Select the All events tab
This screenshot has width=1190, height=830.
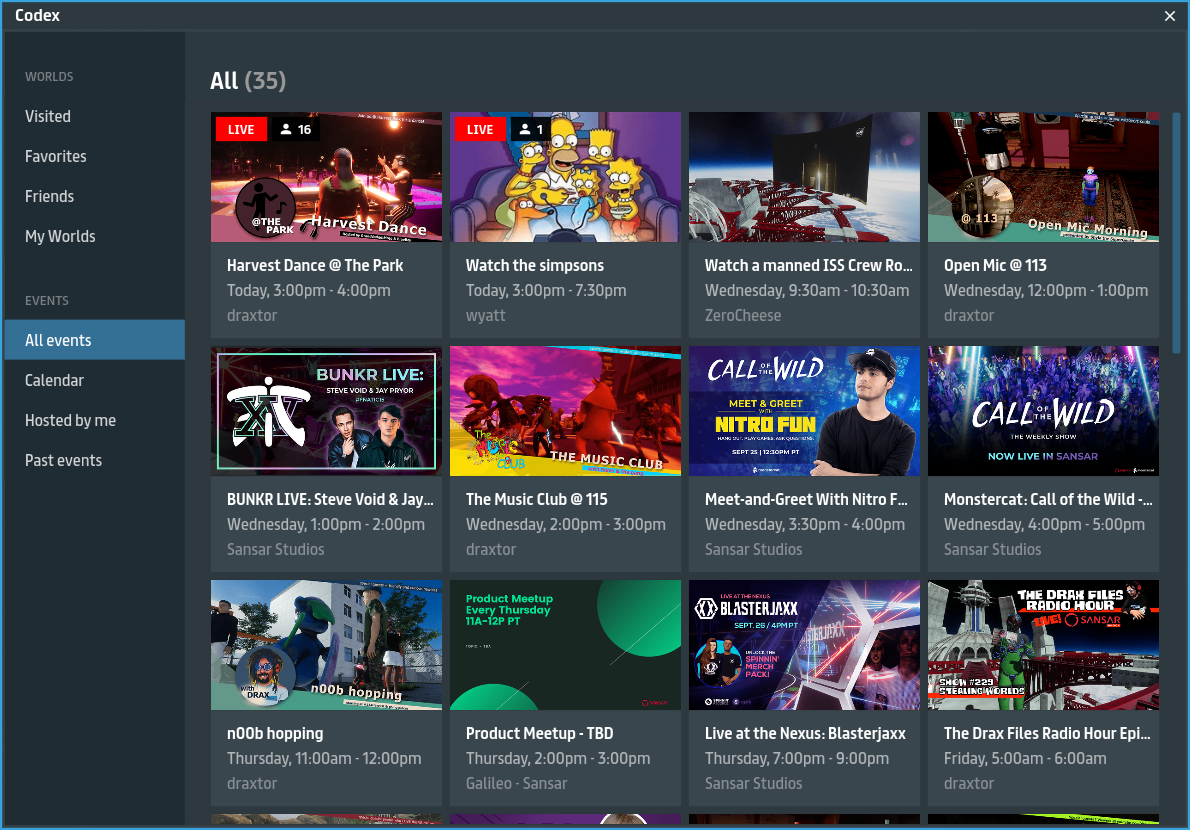[58, 340]
